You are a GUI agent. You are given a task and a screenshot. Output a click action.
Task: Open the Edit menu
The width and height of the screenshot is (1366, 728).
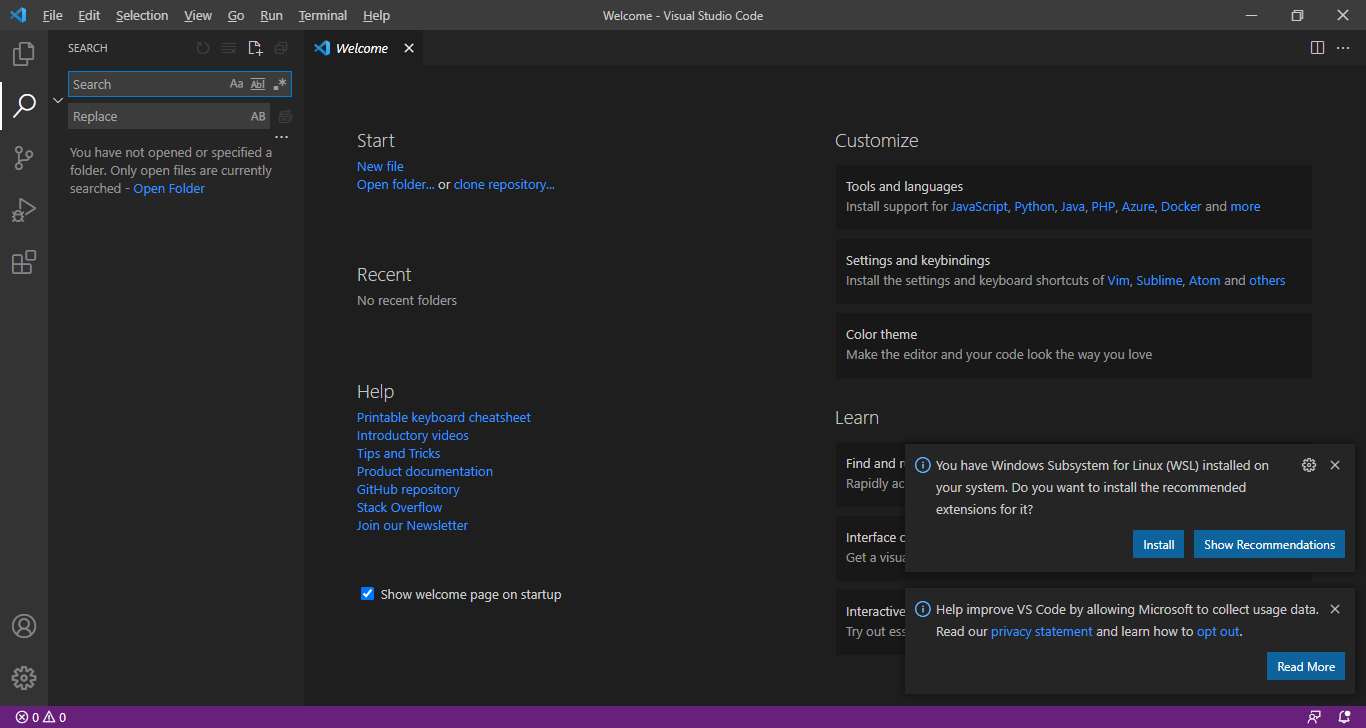[x=89, y=15]
